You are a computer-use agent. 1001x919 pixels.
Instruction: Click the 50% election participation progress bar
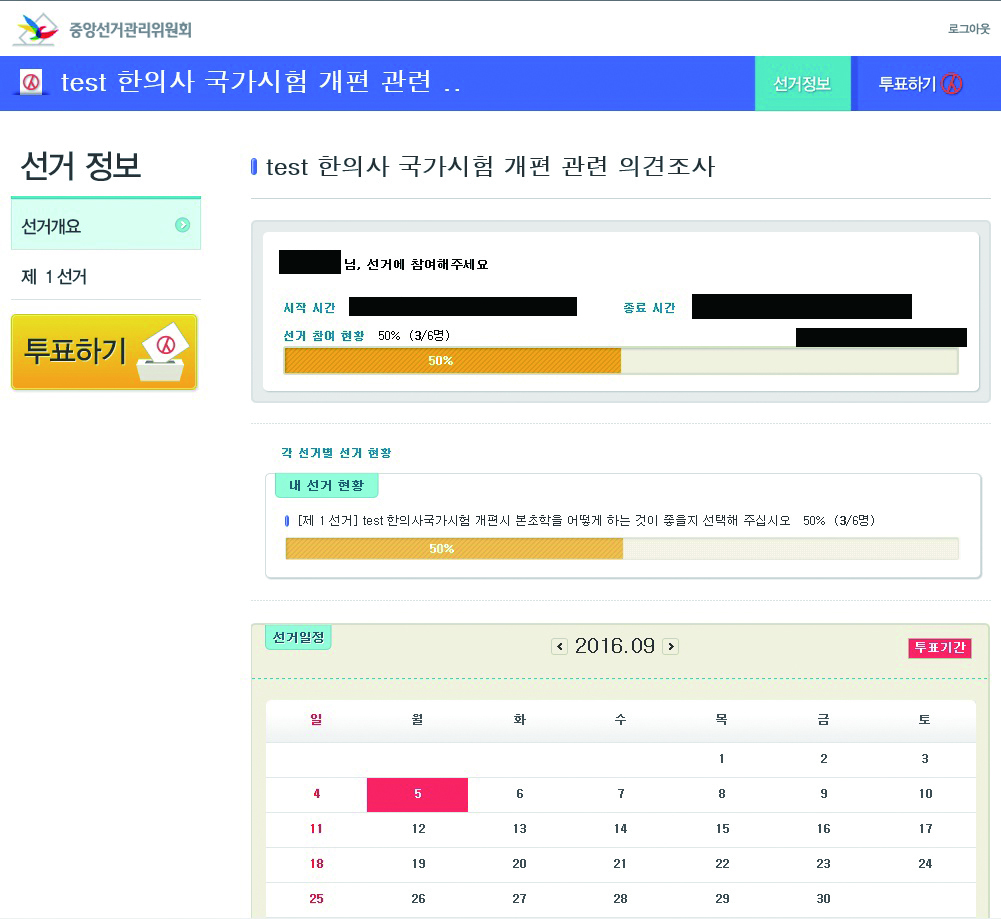620,361
